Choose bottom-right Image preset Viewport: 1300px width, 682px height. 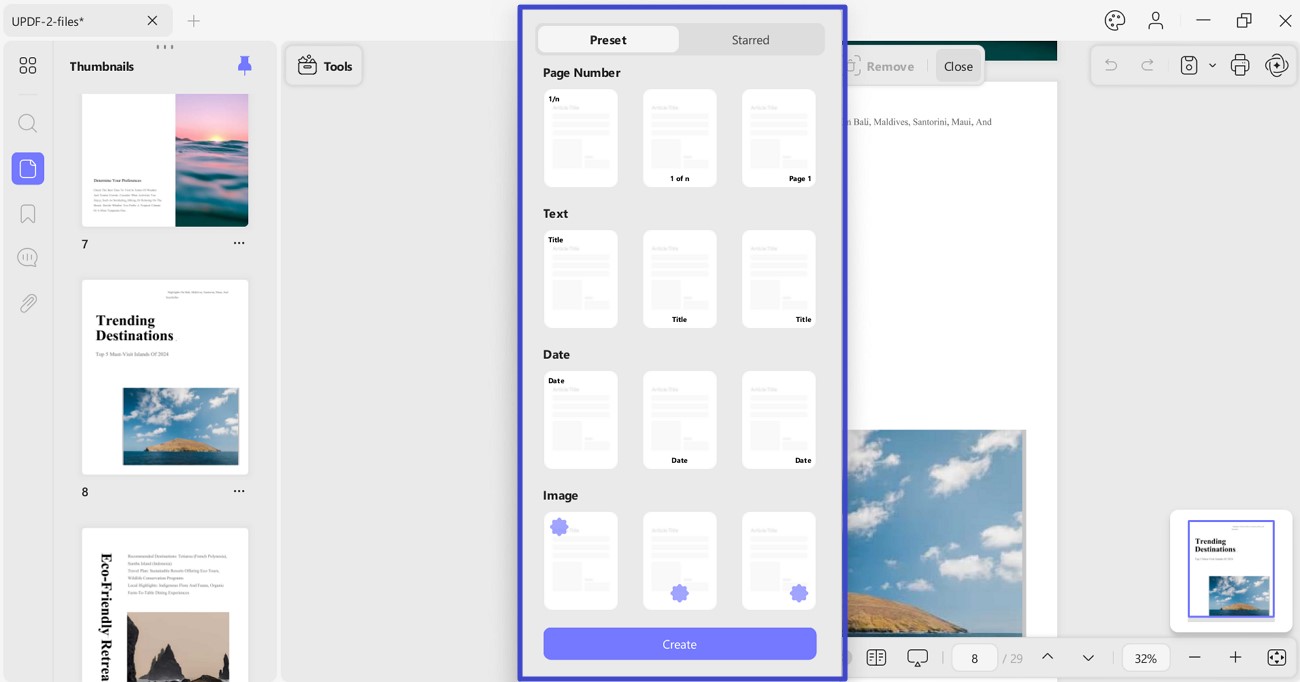[779, 561]
